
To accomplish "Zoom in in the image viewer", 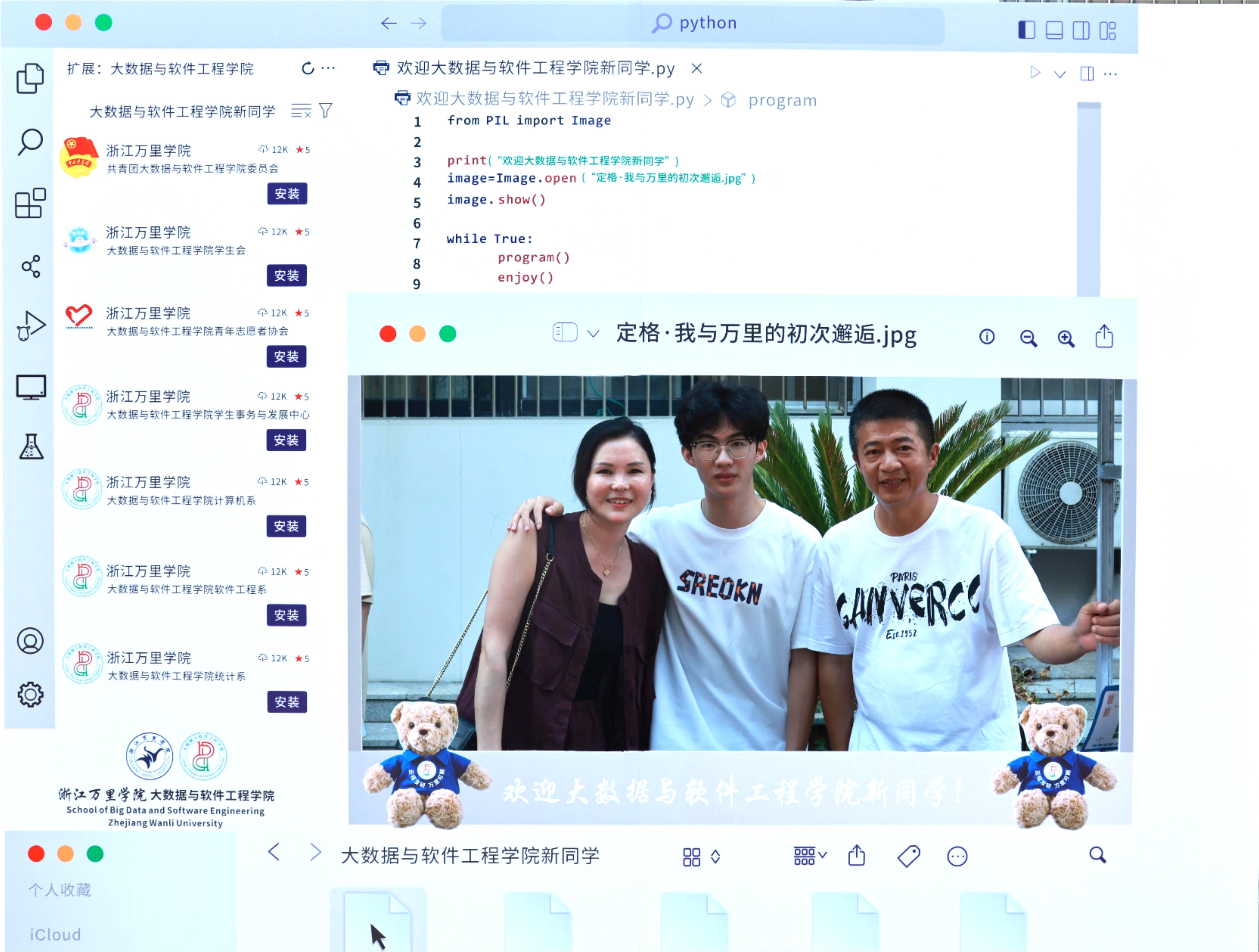I will pos(1066,339).
